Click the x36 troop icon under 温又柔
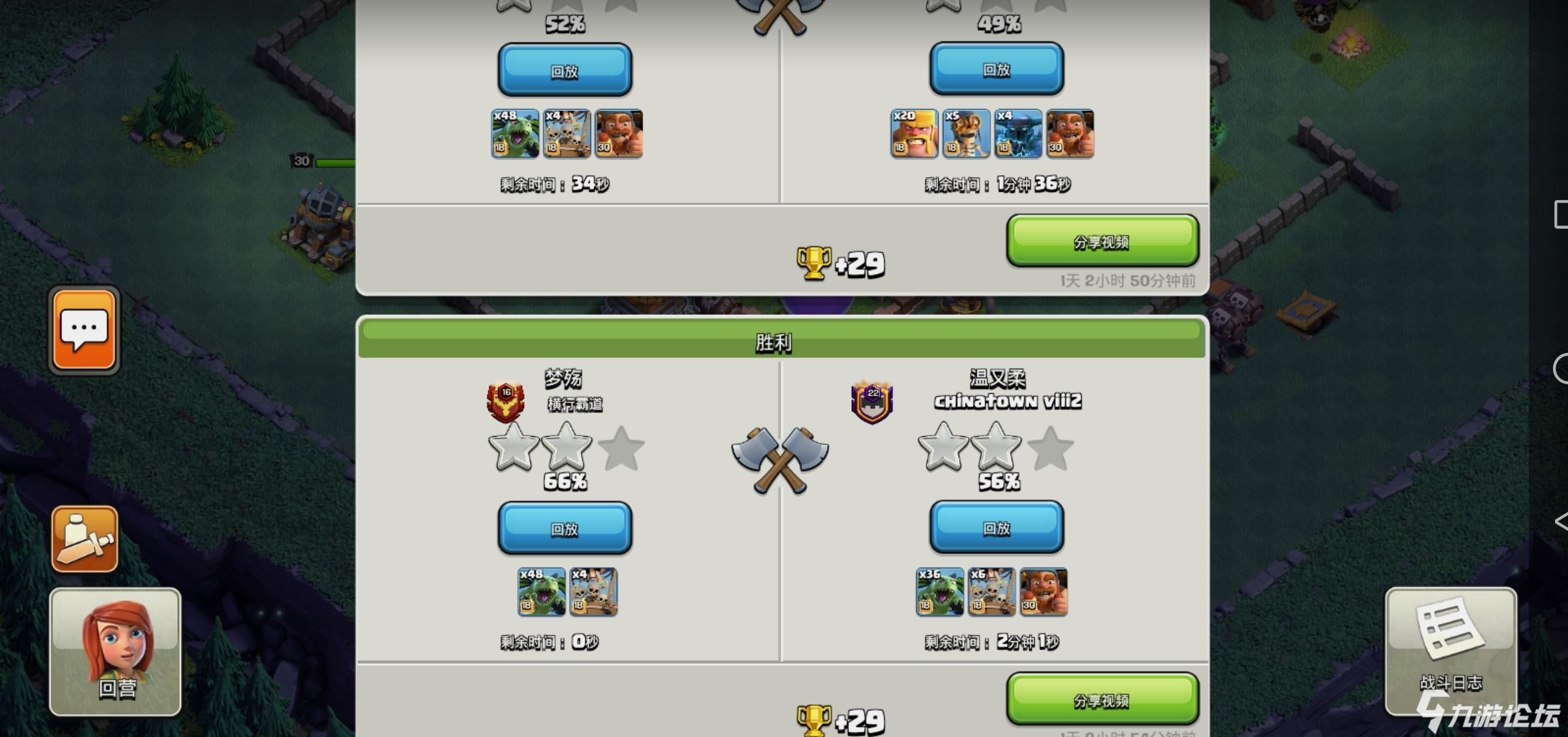This screenshot has height=737, width=1568. coord(939,592)
